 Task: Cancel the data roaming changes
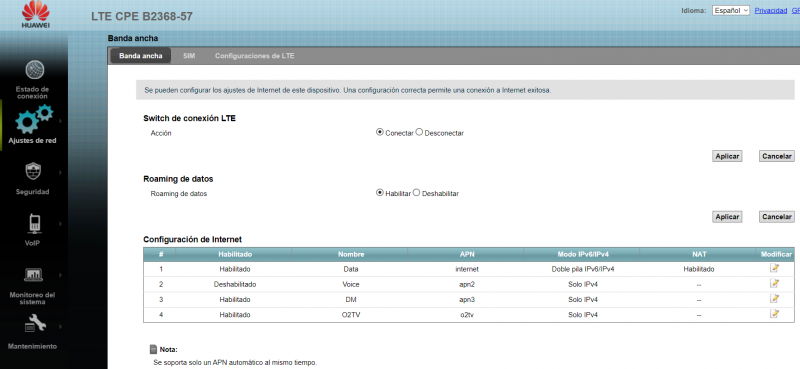(x=777, y=217)
